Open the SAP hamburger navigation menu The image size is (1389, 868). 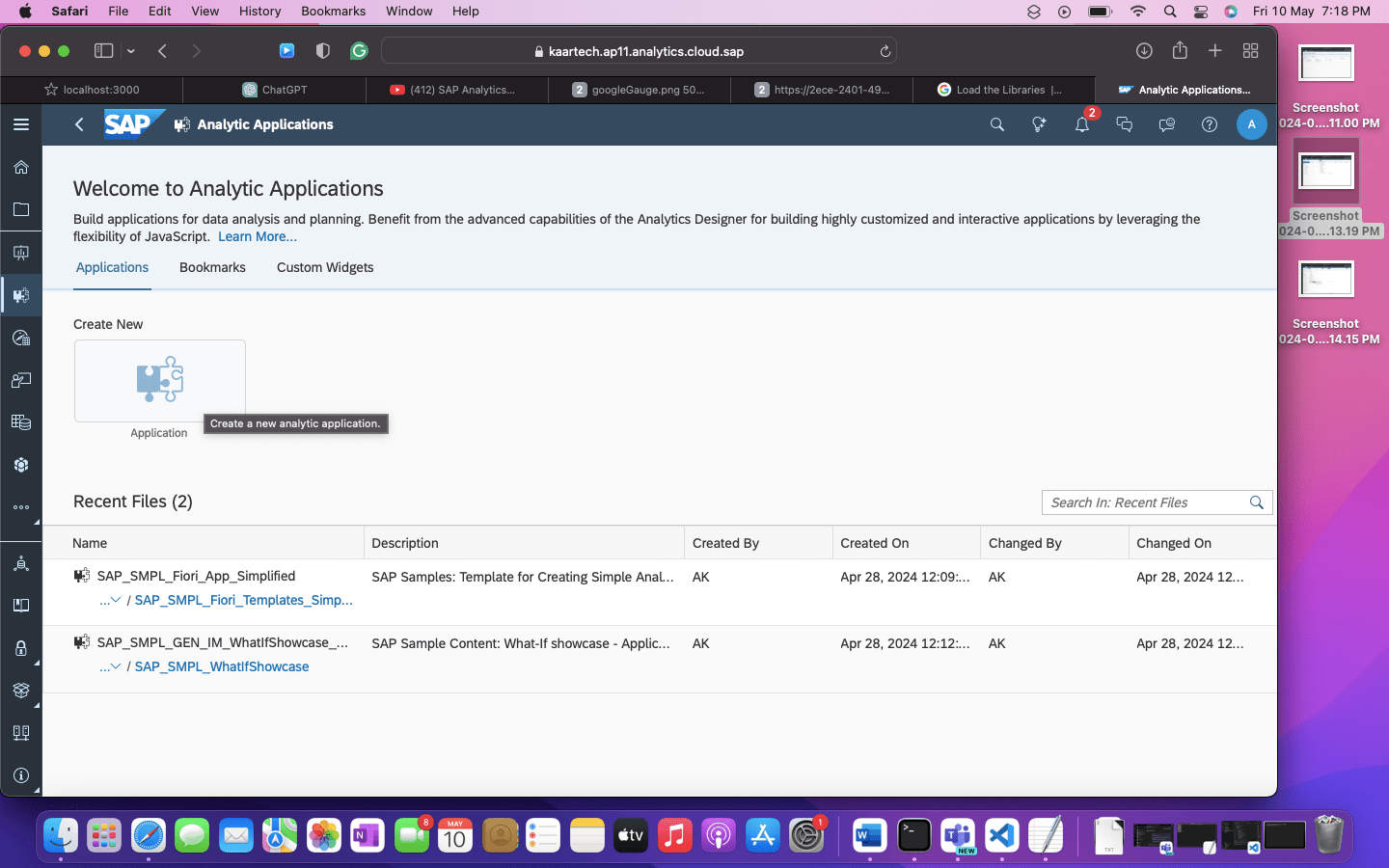[21, 124]
